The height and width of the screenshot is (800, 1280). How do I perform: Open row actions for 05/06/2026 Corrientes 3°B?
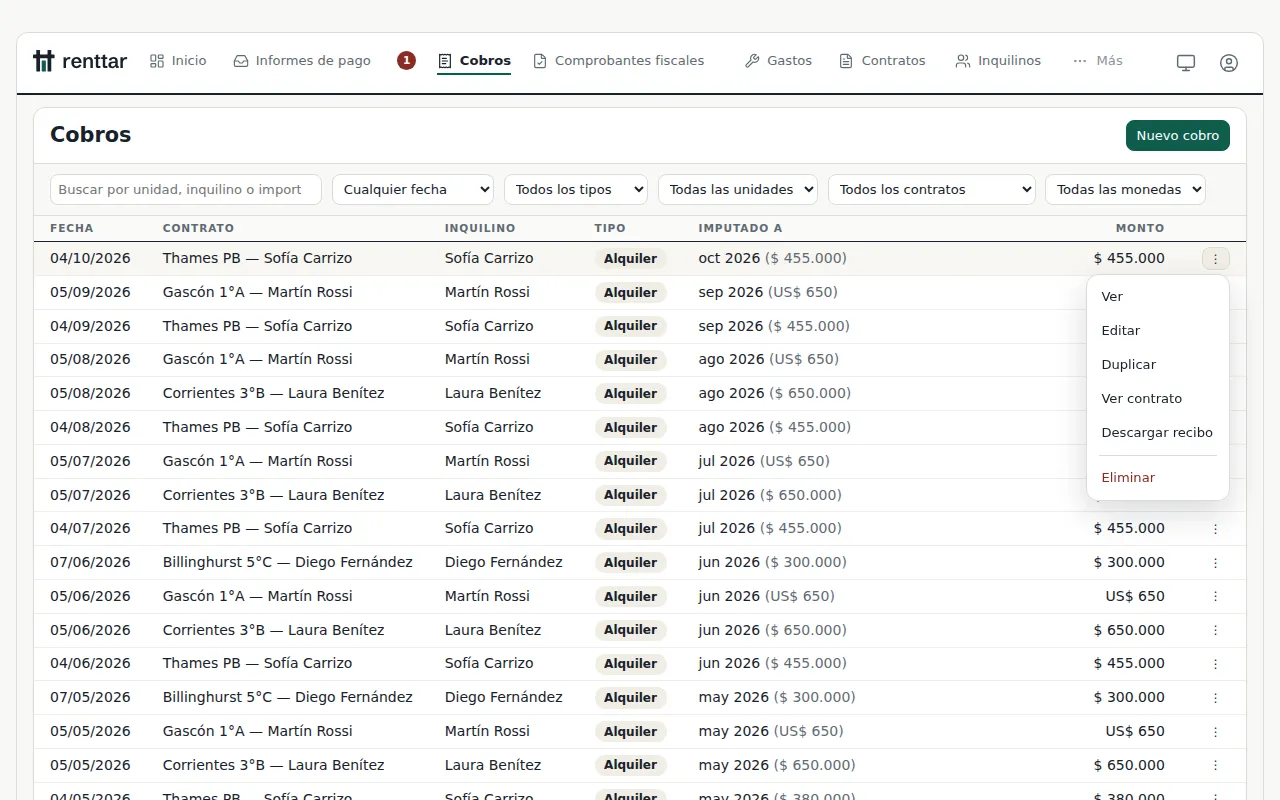[x=1216, y=630]
